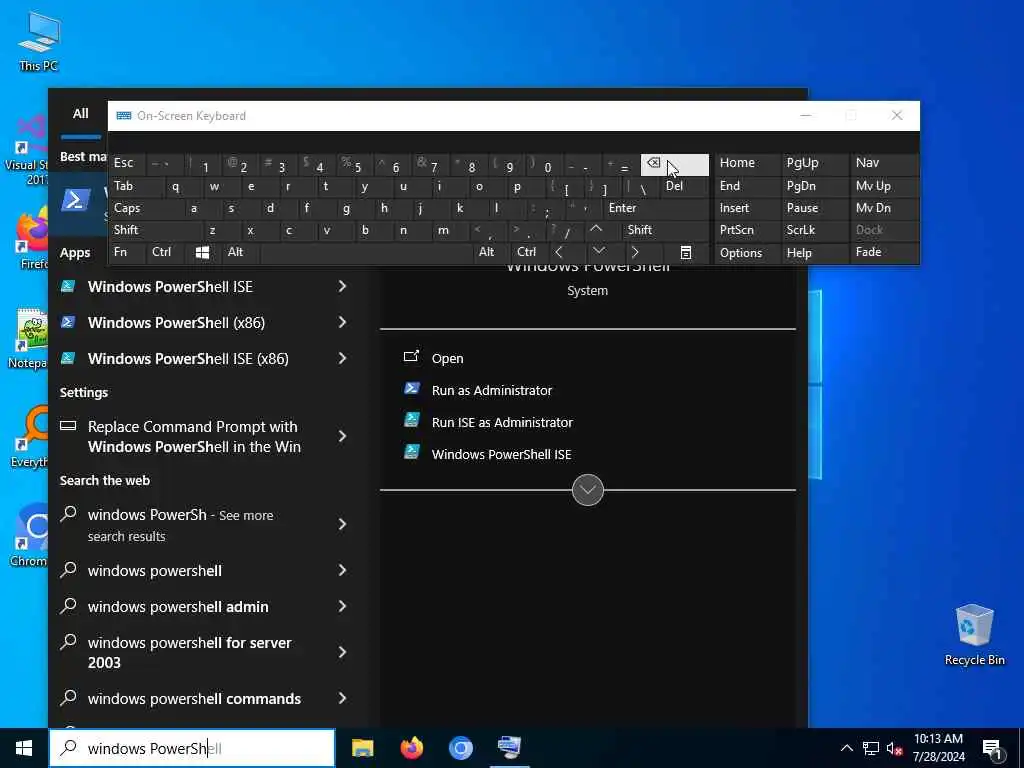This screenshot has width=1024, height=768.
Task: Toggle the right Shift key
Action: pyautogui.click(x=665, y=230)
